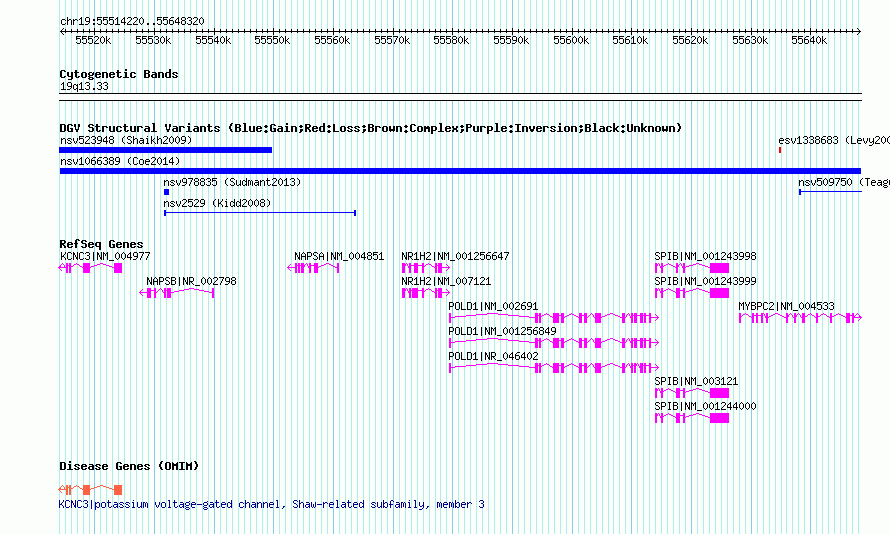The width and height of the screenshot is (890, 534).
Task: Click the RefSeq Genes track title
Action: (x=101, y=244)
